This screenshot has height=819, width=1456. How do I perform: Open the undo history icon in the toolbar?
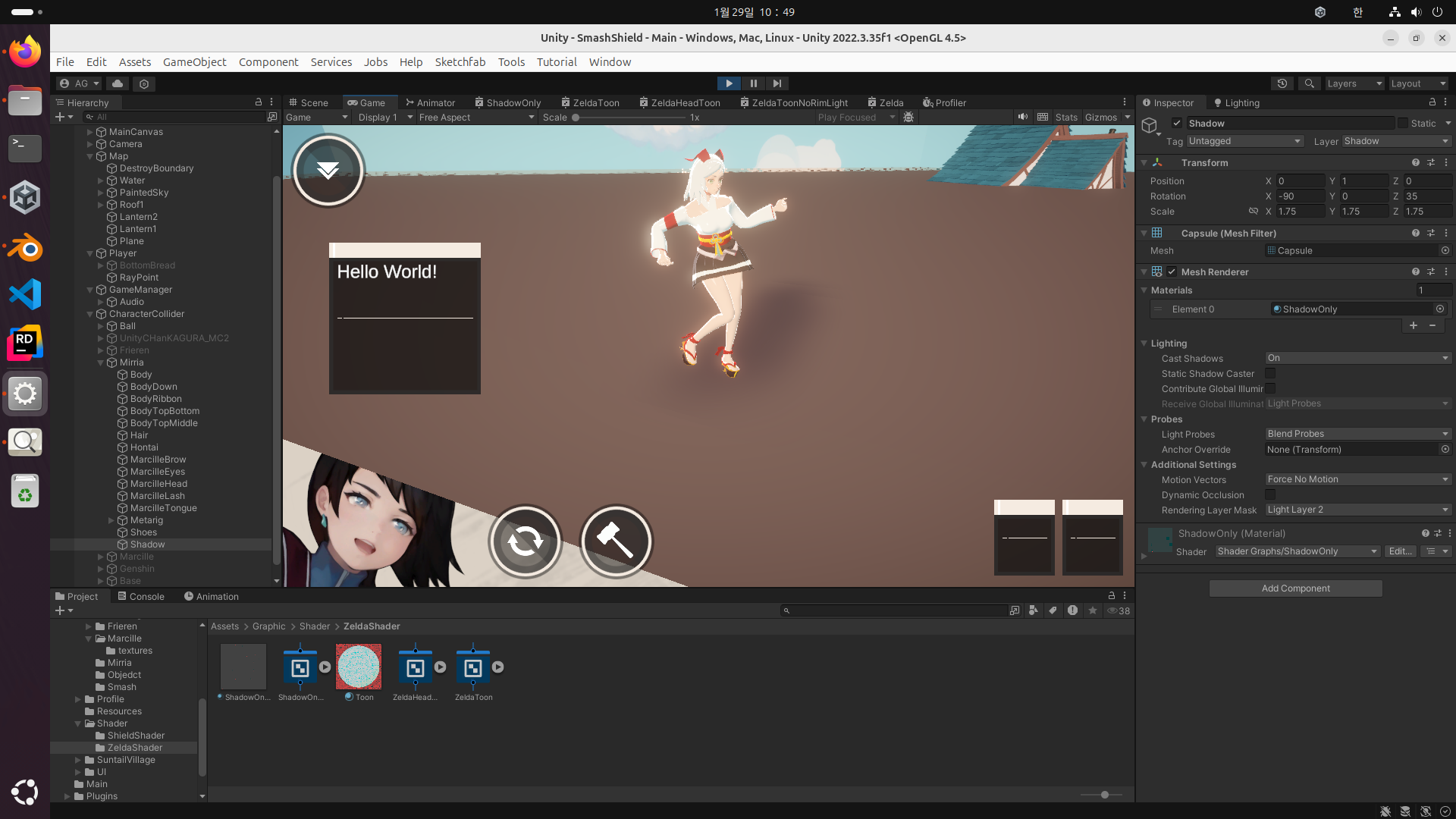pyautogui.click(x=1282, y=83)
